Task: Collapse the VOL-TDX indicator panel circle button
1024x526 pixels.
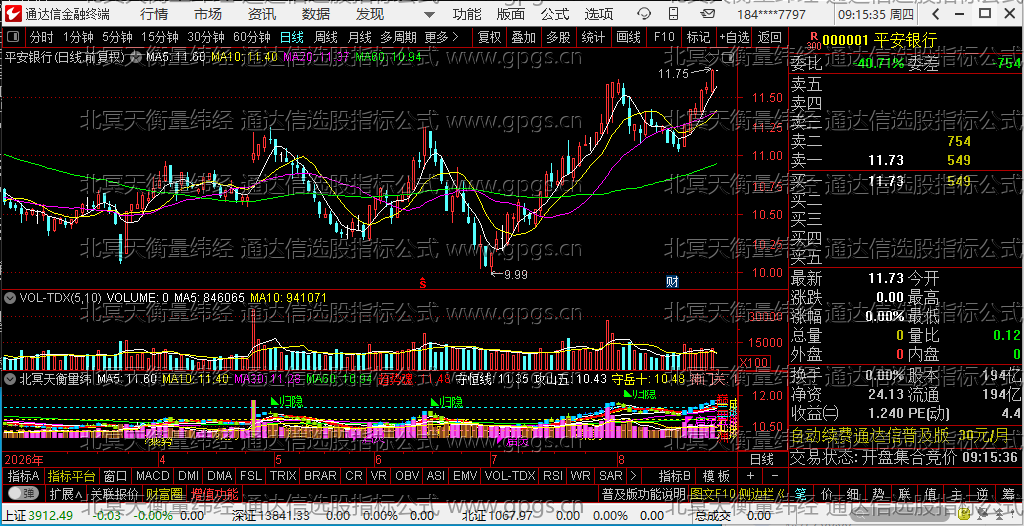Action: click(x=10, y=297)
